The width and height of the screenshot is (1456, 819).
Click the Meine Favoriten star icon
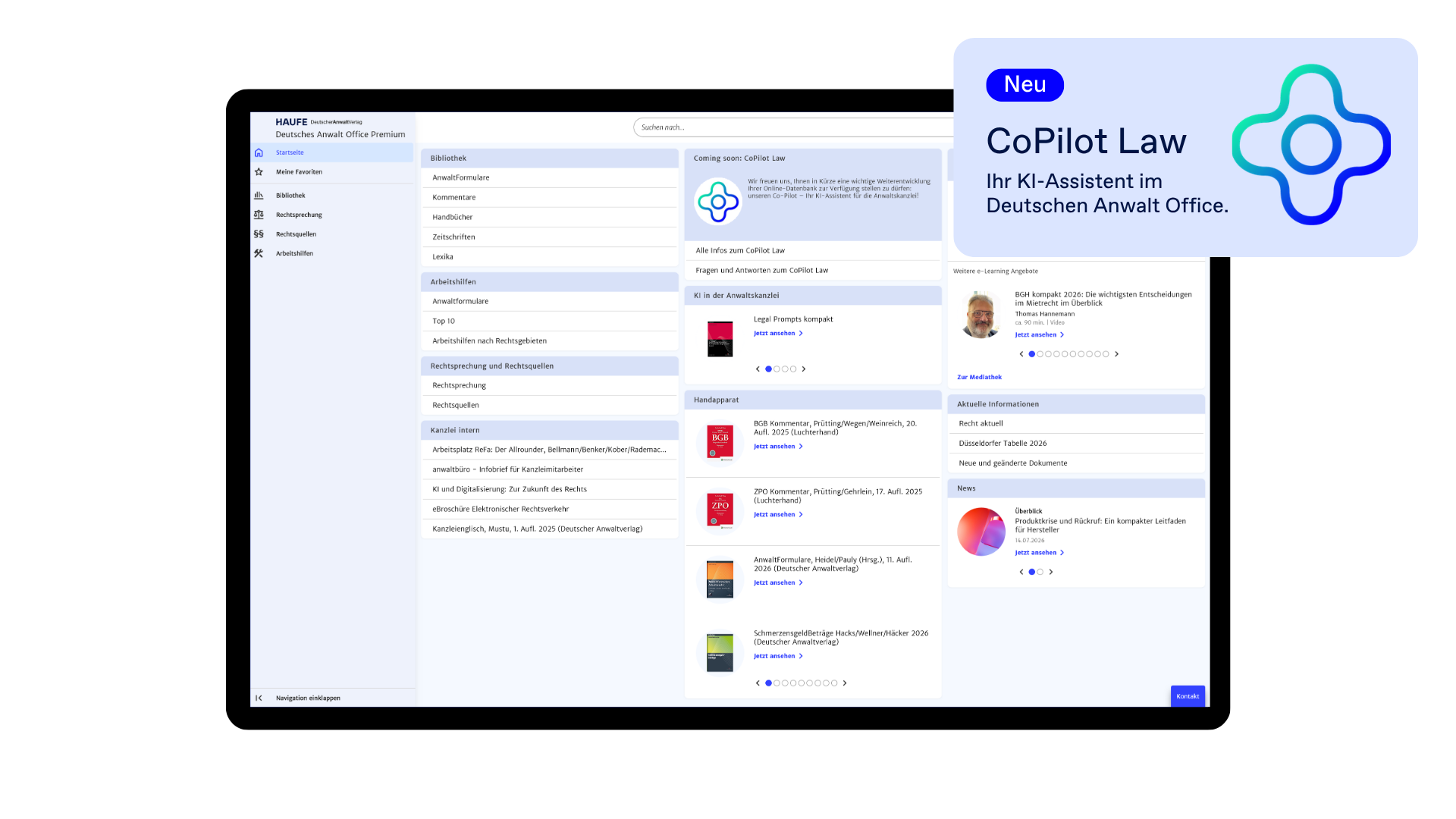[x=259, y=172]
